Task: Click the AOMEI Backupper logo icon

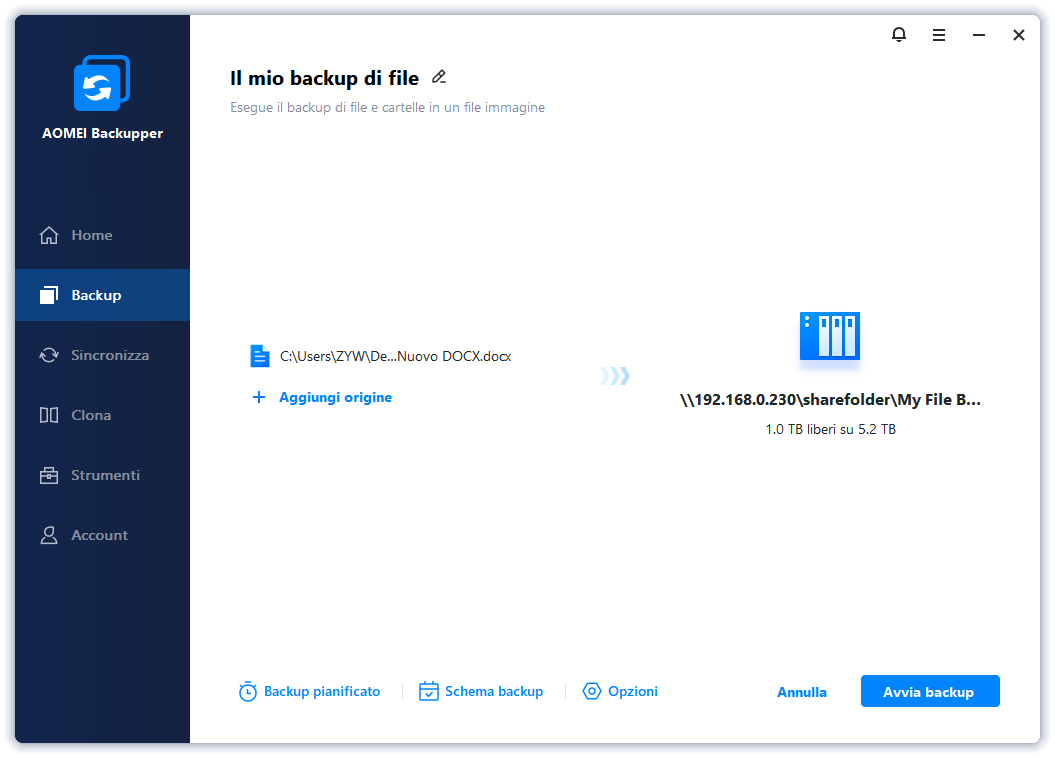Action: click(x=102, y=84)
